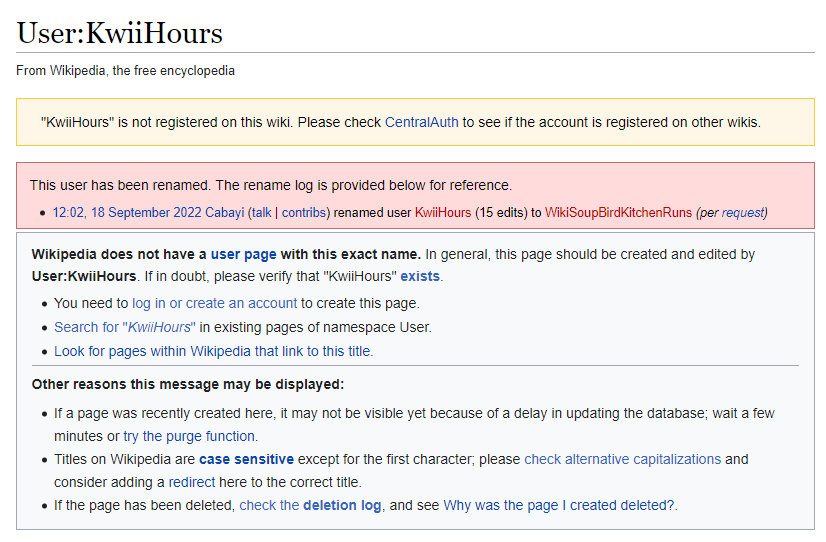The height and width of the screenshot is (542, 826).
Task: Follow the 'request' link in rename log
Action: [x=743, y=212]
